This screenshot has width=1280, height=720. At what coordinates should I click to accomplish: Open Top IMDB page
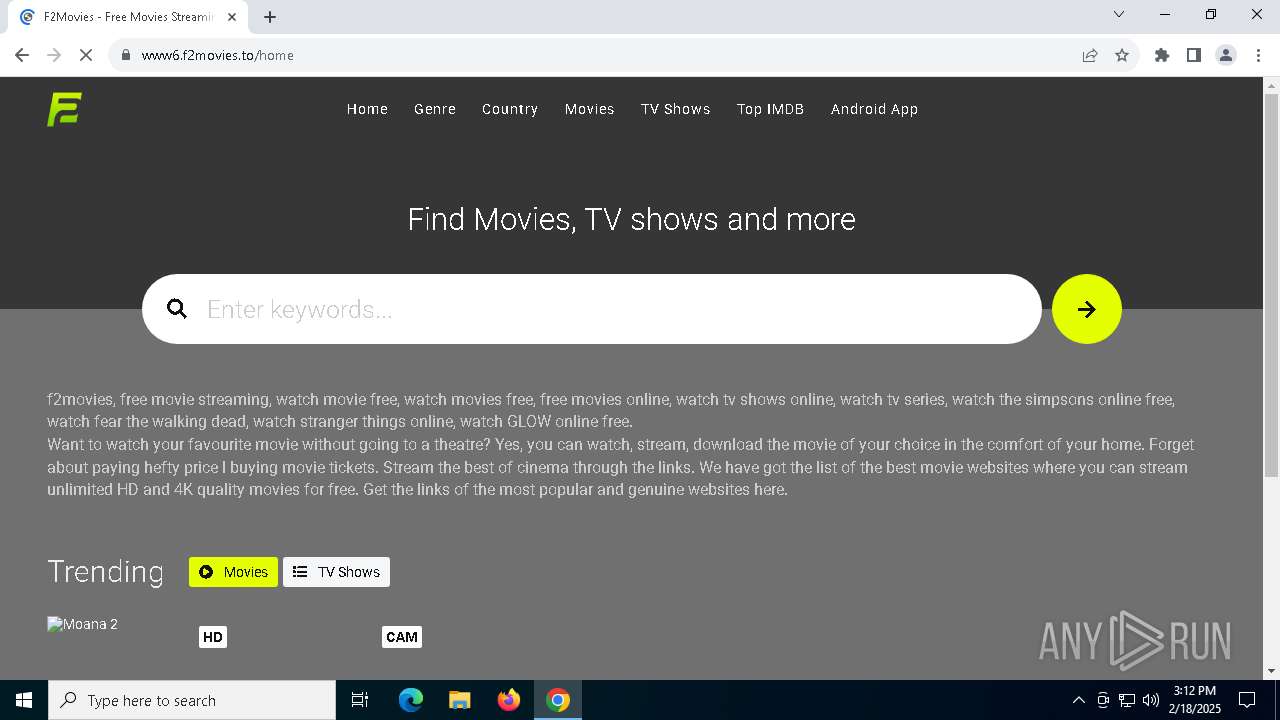770,109
